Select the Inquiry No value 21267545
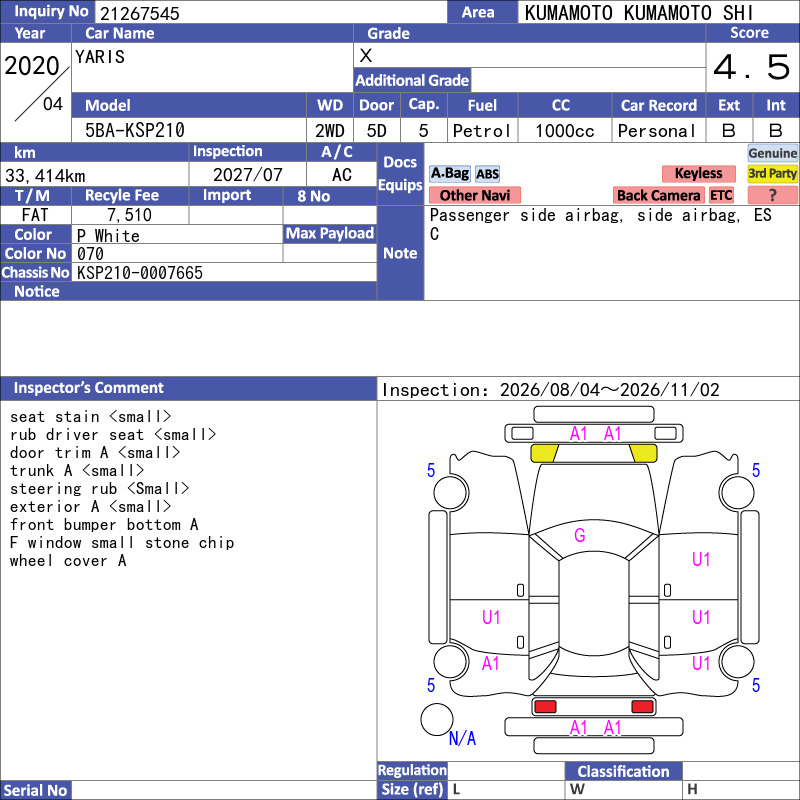 coord(140,13)
